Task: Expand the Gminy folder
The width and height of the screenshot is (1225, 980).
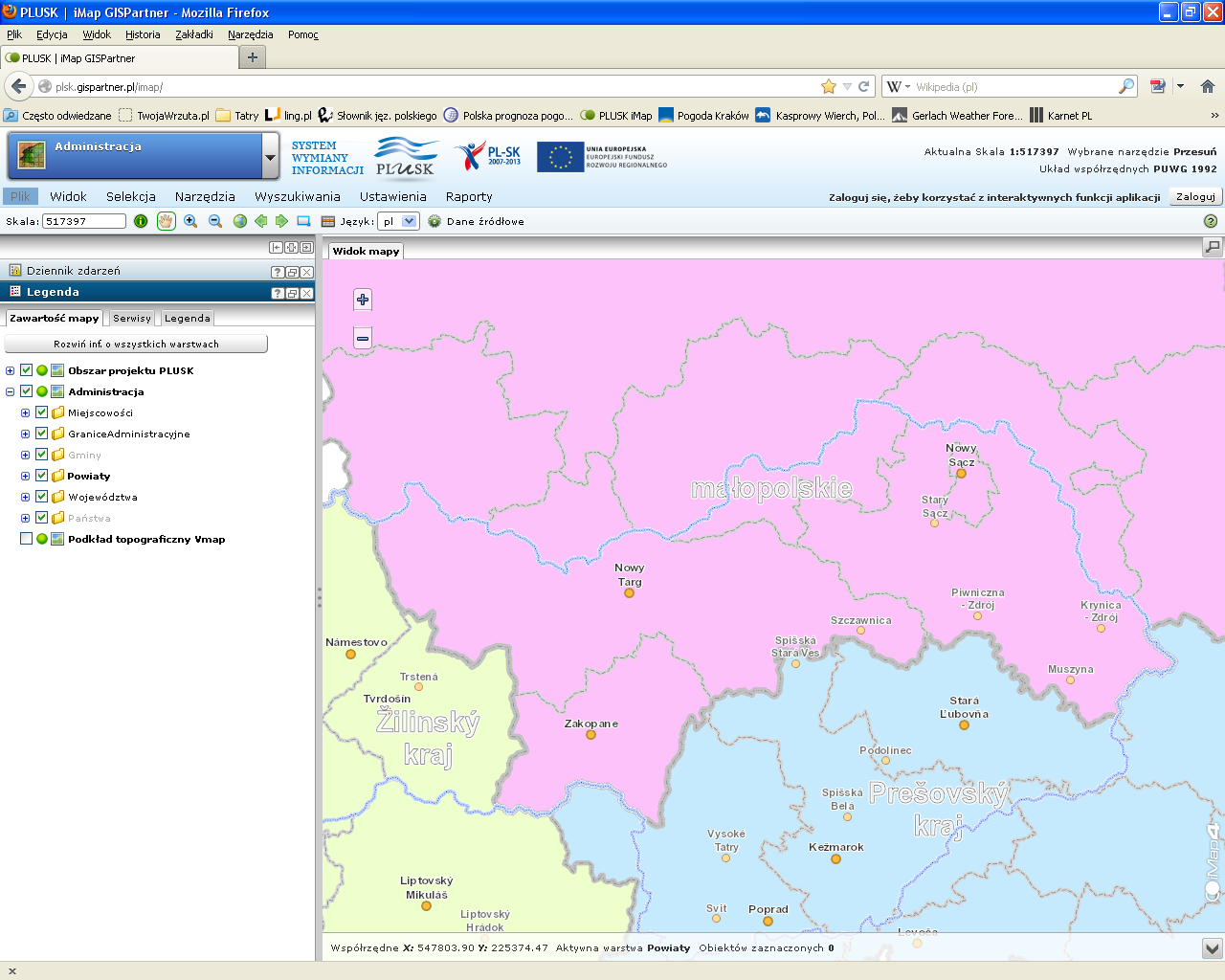Action: click(26, 455)
